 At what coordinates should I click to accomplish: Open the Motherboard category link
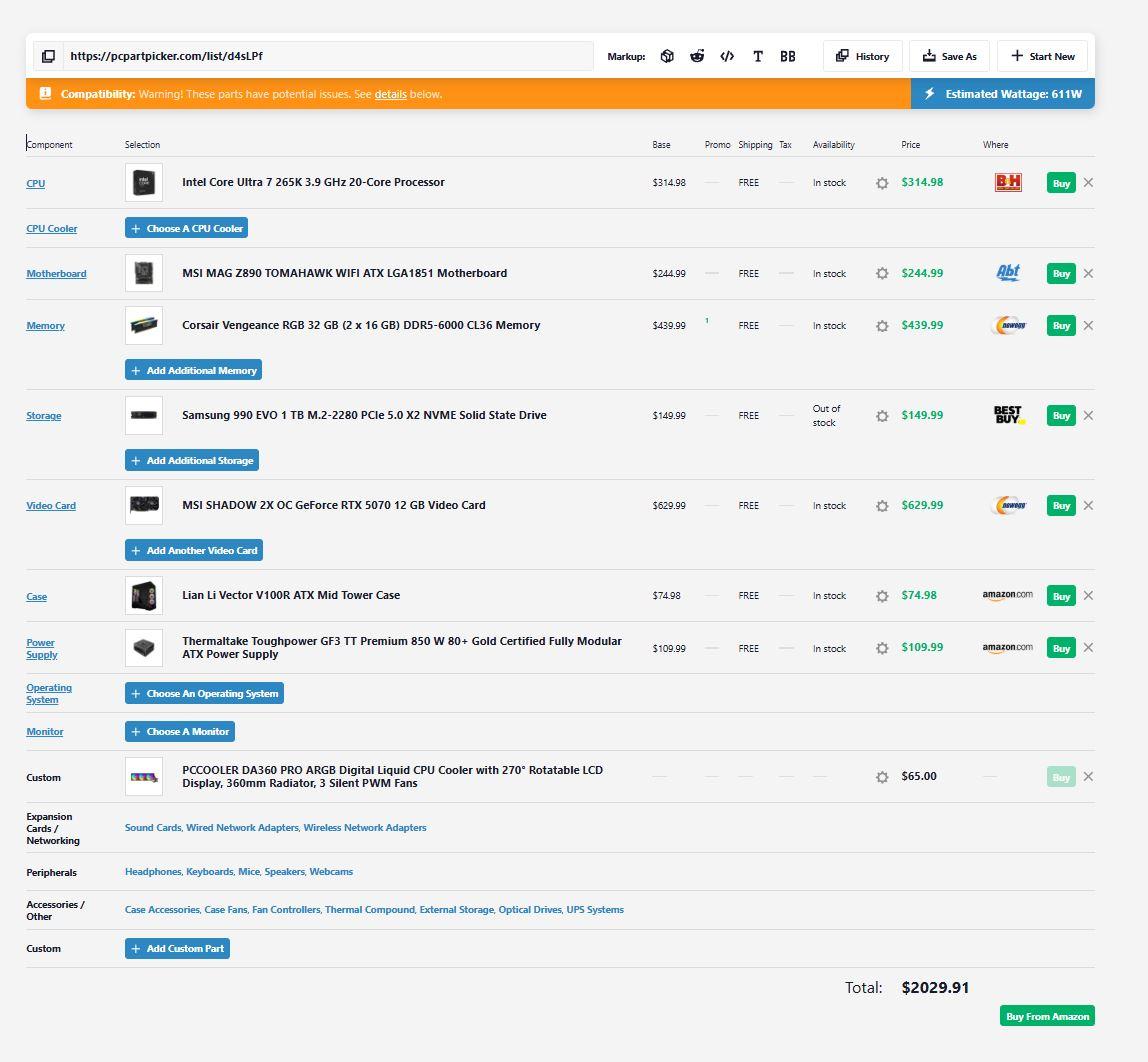click(x=56, y=274)
